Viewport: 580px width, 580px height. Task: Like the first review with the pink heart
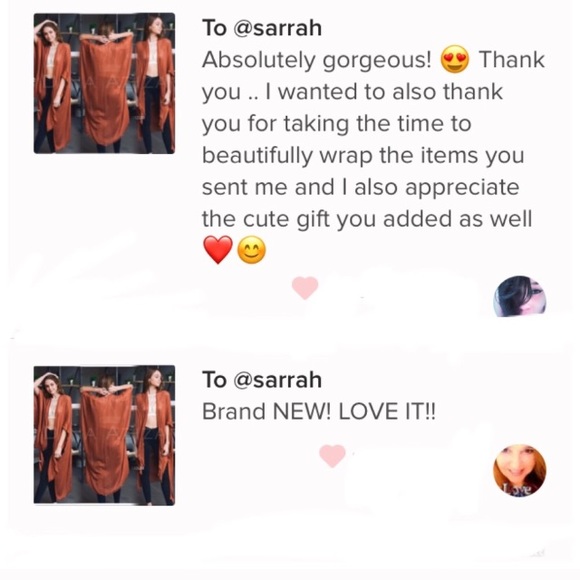[x=305, y=287]
